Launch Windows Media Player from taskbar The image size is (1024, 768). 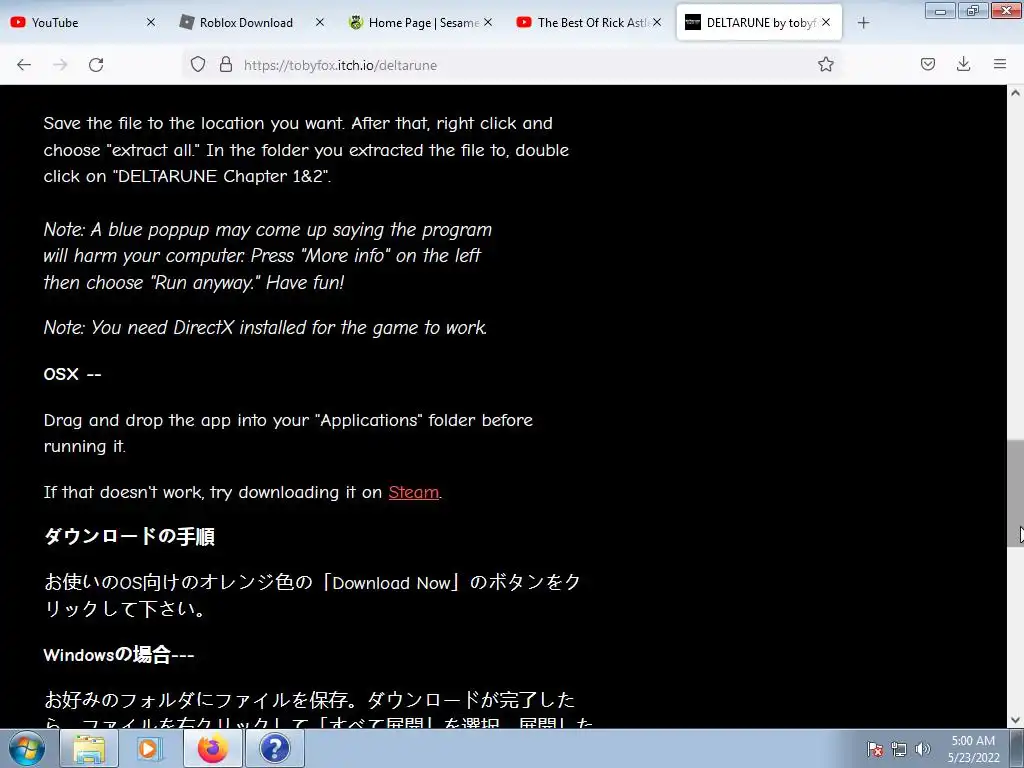tap(150, 748)
